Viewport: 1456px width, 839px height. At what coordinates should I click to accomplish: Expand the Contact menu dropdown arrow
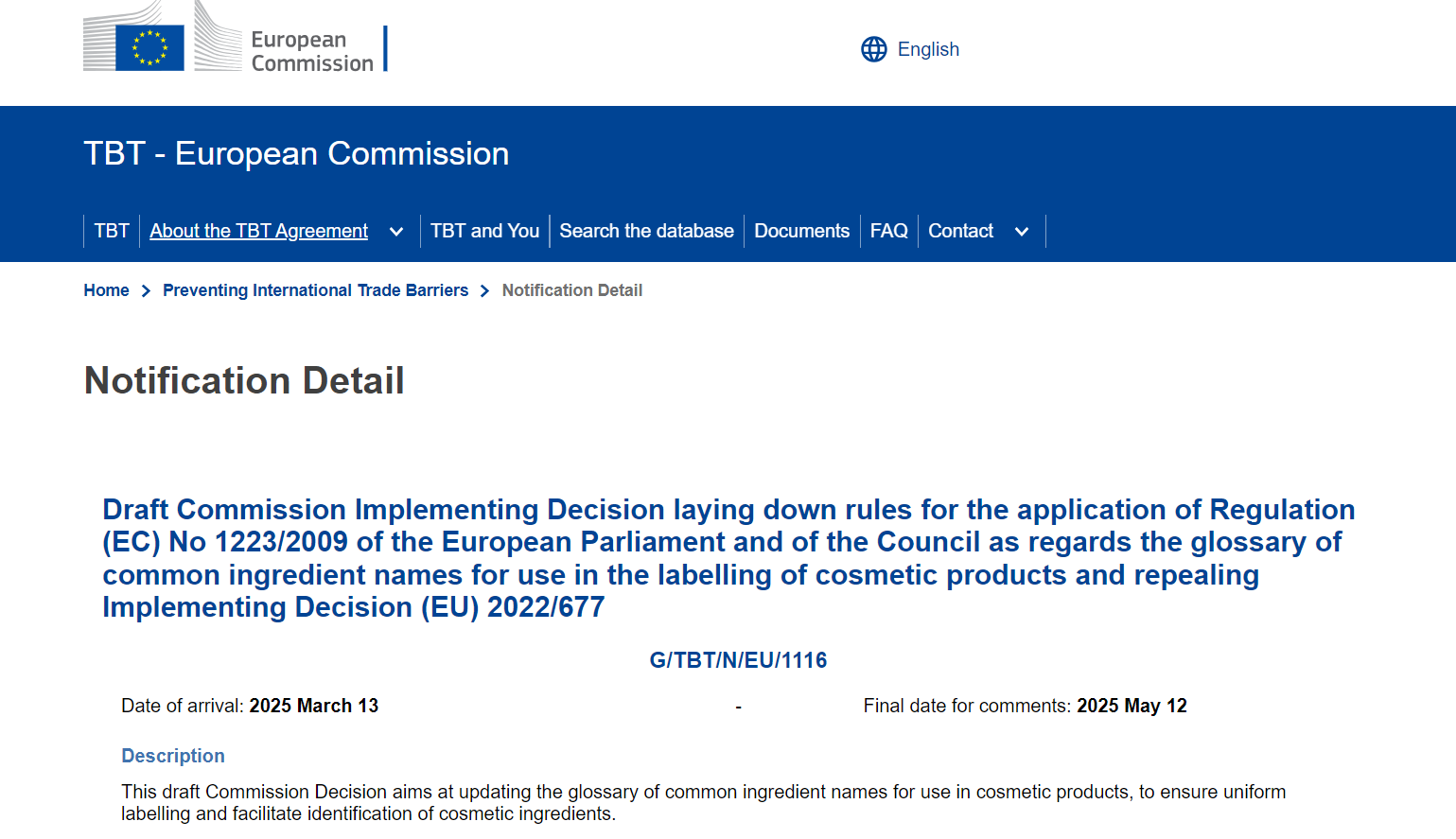coord(1021,232)
